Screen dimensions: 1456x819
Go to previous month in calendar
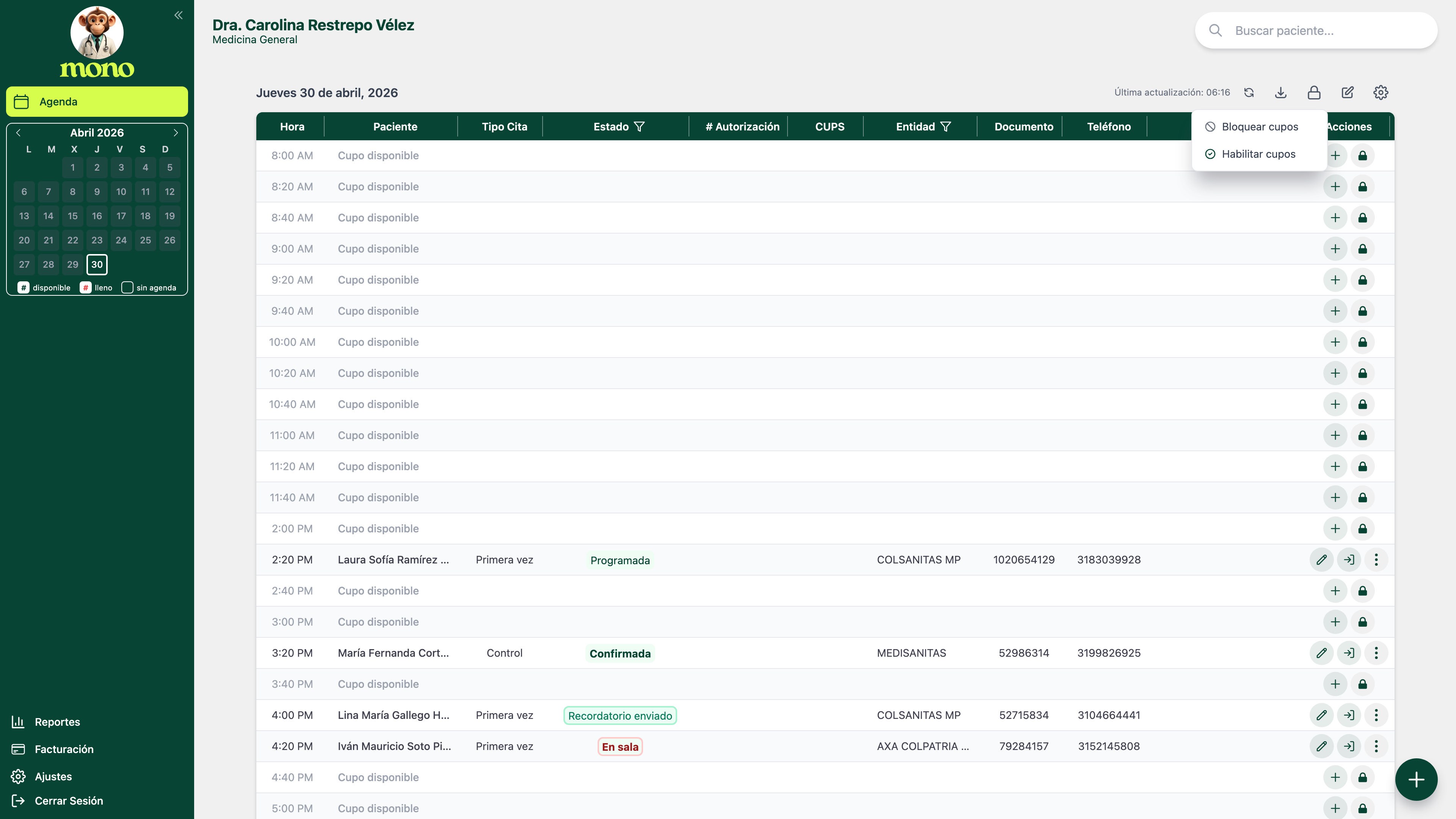coord(19,133)
